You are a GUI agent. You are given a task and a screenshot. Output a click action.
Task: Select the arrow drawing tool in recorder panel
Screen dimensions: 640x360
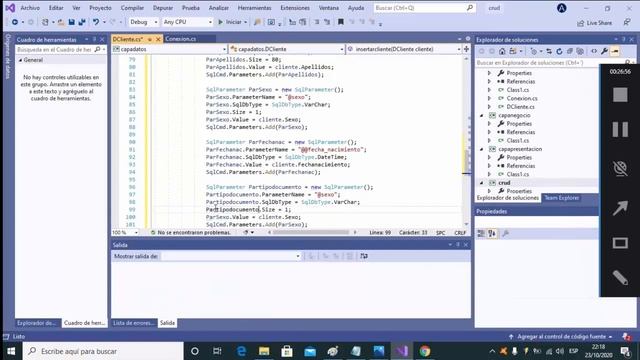620,208
